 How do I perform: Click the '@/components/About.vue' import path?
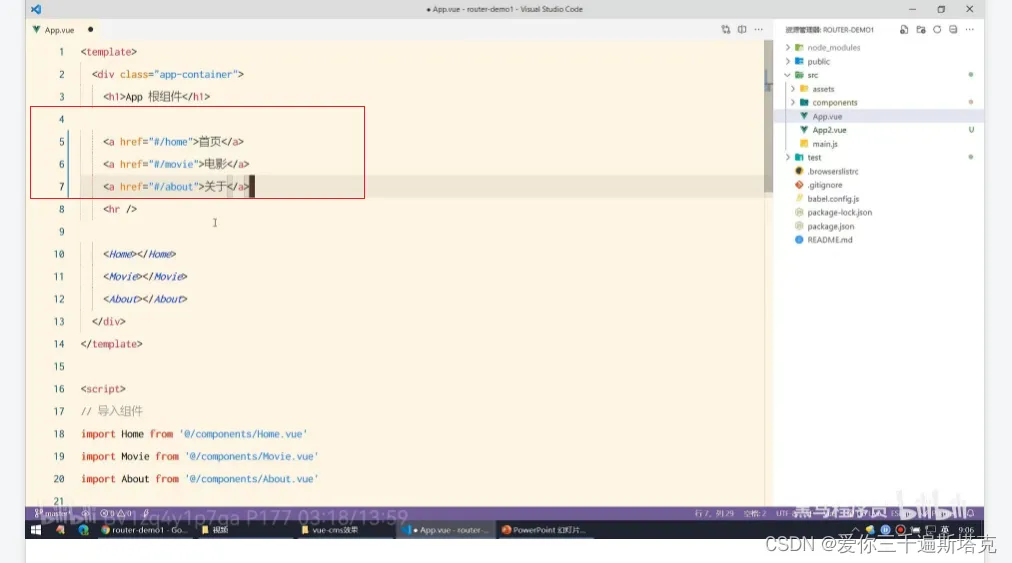tap(252, 479)
